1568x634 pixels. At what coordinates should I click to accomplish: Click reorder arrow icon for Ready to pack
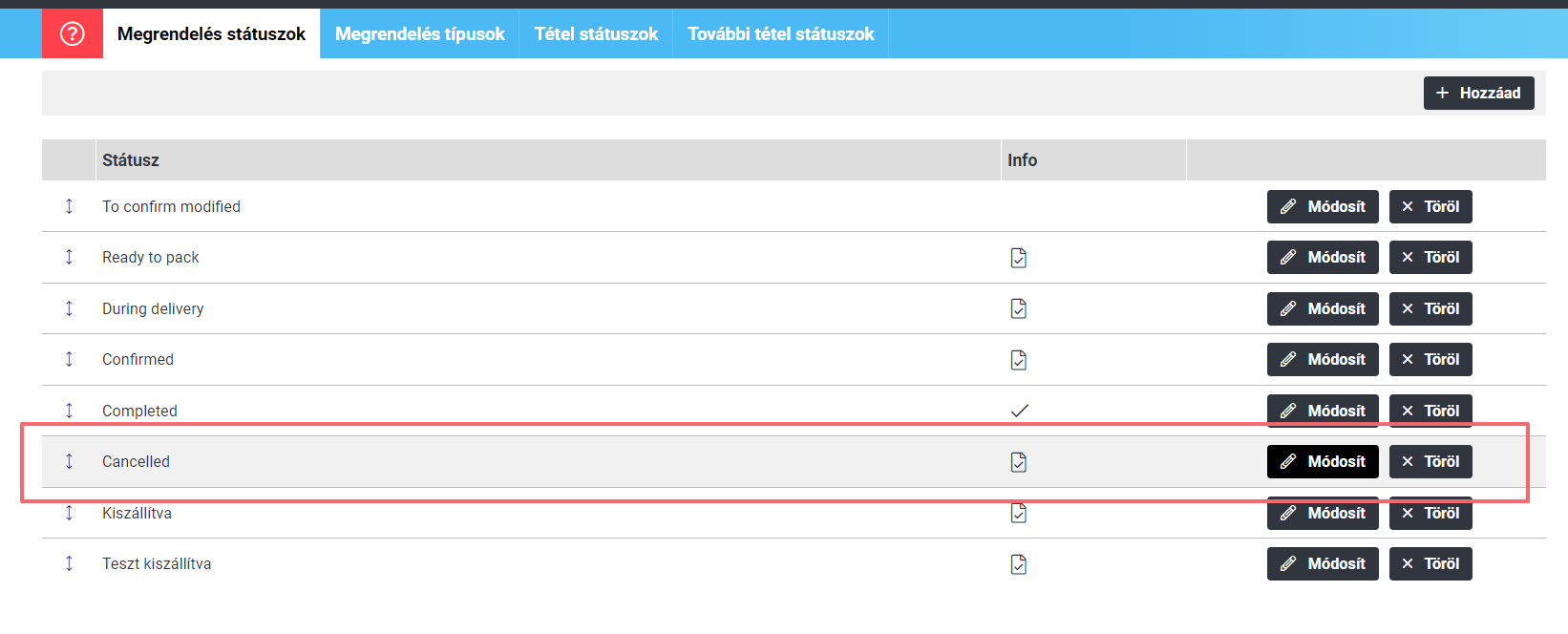pyautogui.click(x=69, y=257)
